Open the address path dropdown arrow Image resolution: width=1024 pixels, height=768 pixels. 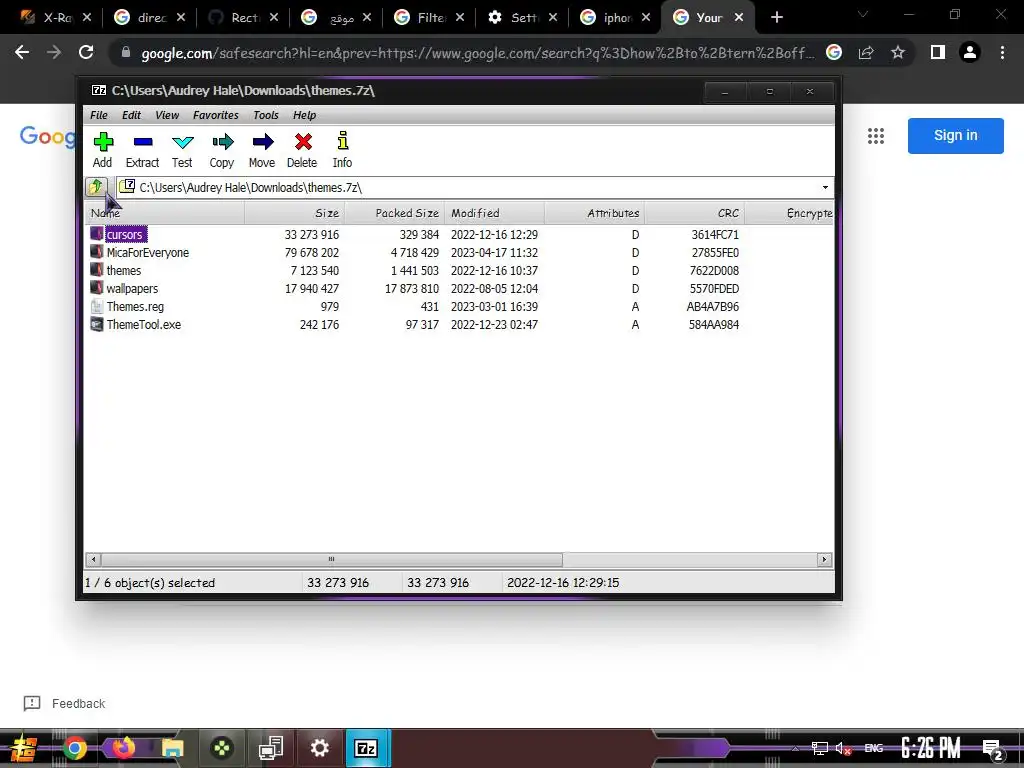[x=825, y=187]
